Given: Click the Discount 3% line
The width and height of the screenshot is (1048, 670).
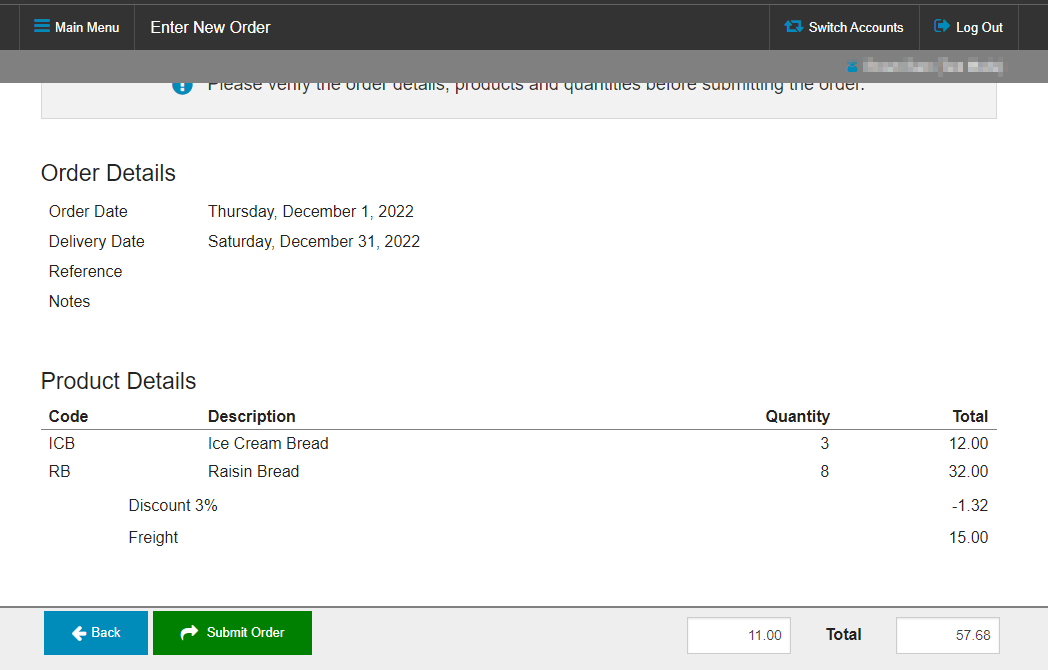Looking at the screenshot, I should click(173, 506).
